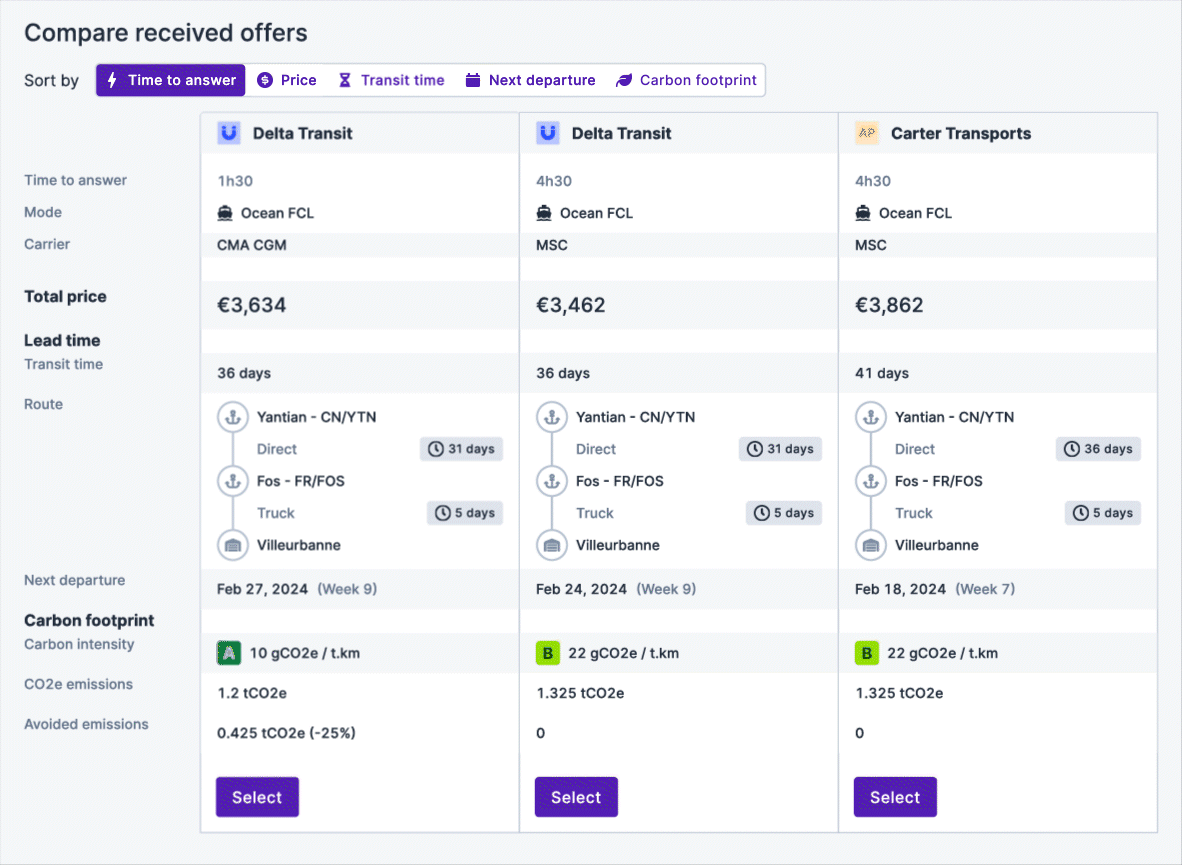Click the first Delta Transit logo icon
The height and width of the screenshot is (865, 1182).
pyautogui.click(x=229, y=133)
